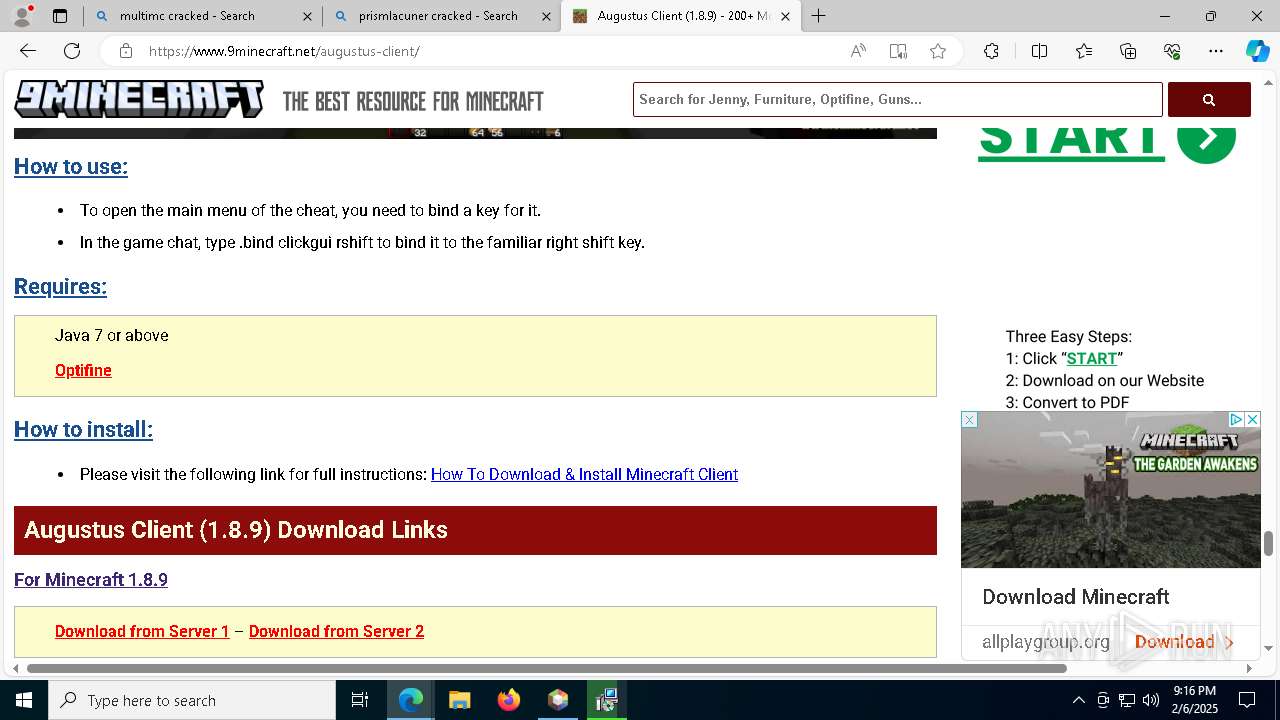Open 'For Minecraft 1.8.9' link
Screen dimensions: 1280x720
tap(91, 580)
